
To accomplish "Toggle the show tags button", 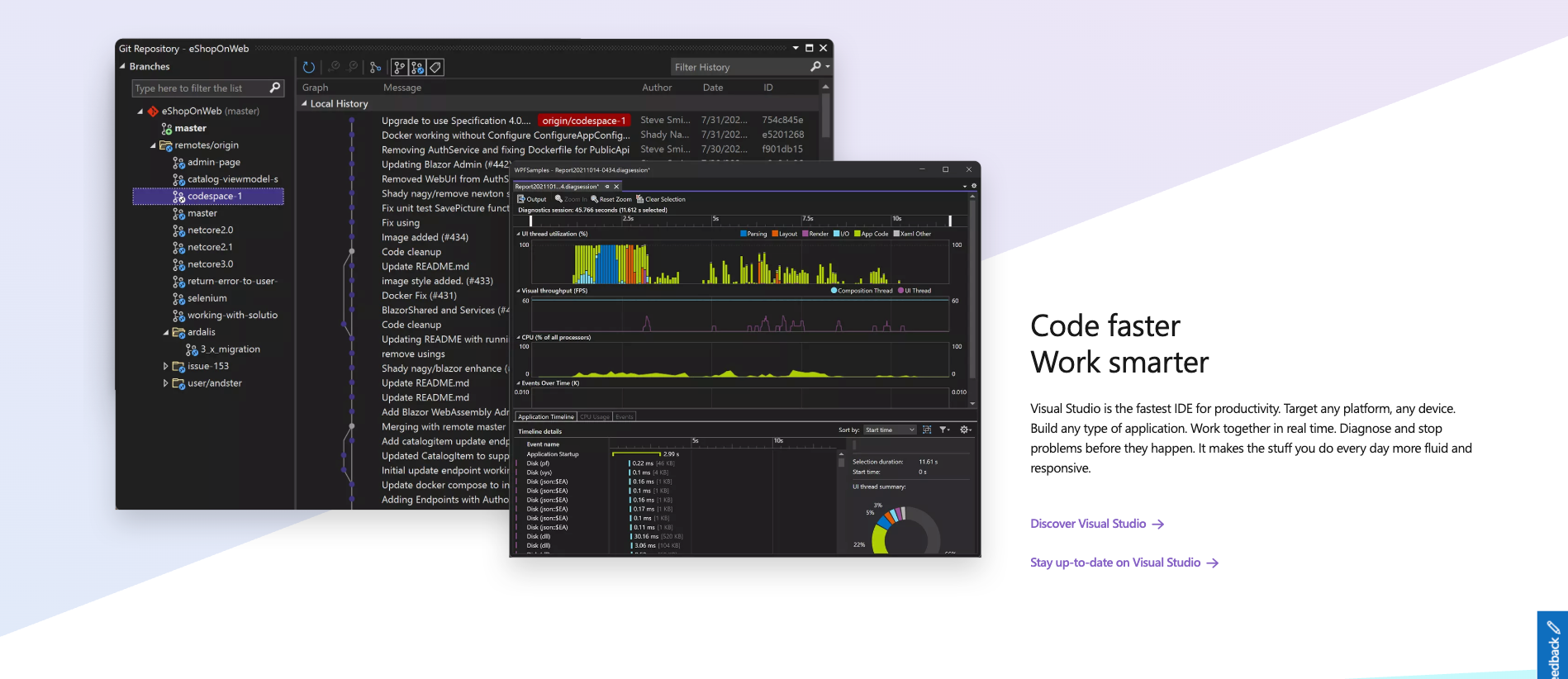I will pyautogui.click(x=435, y=67).
